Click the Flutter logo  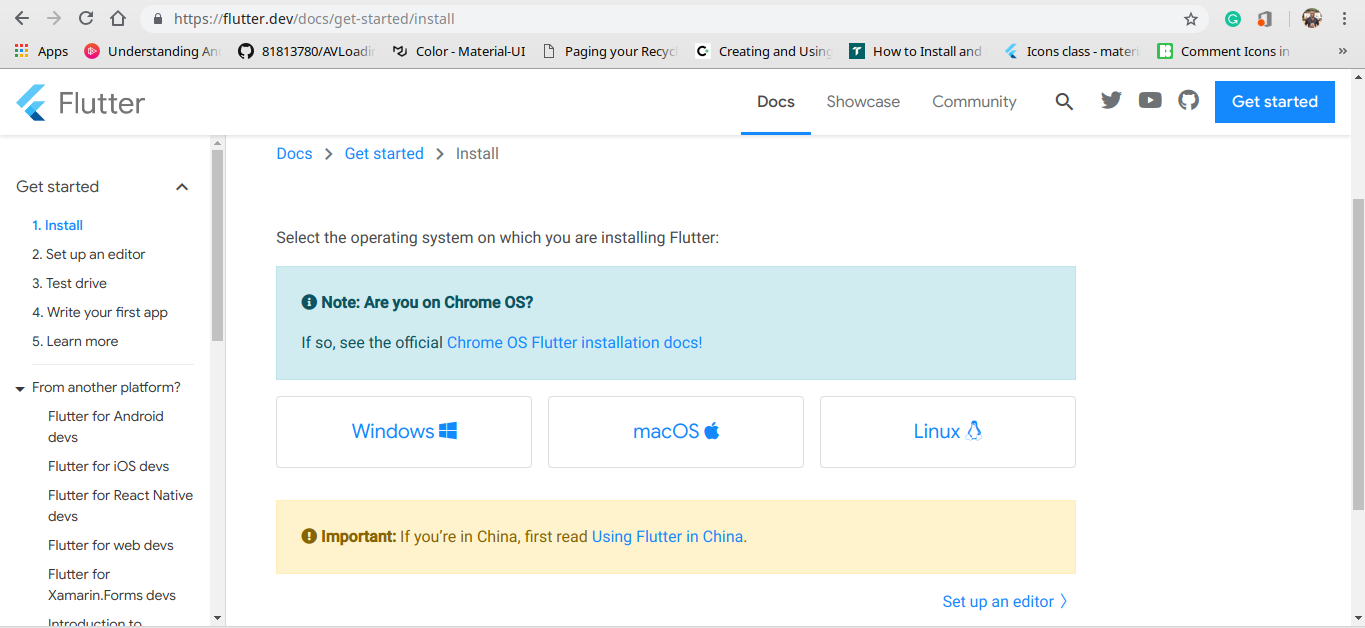tap(80, 102)
